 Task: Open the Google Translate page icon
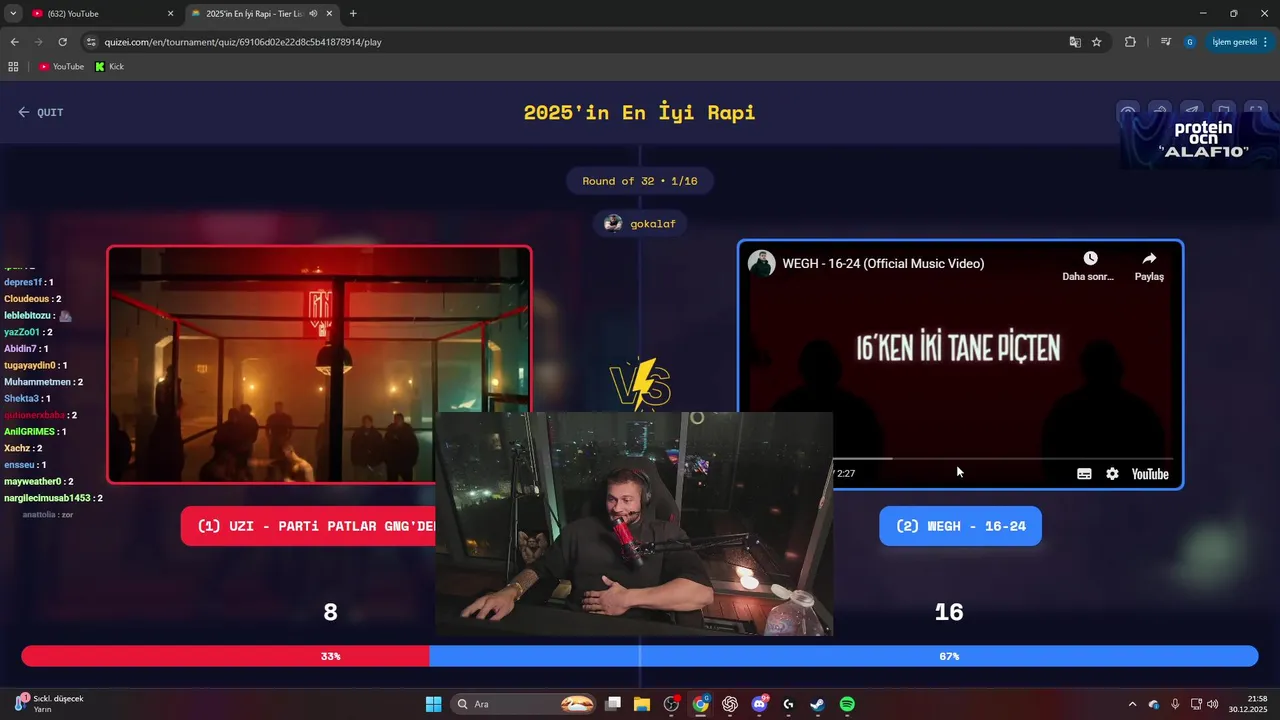pos(1075,42)
